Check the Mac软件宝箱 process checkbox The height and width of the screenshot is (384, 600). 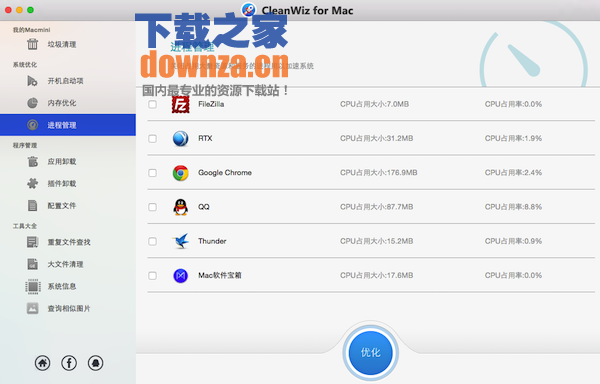(152, 275)
